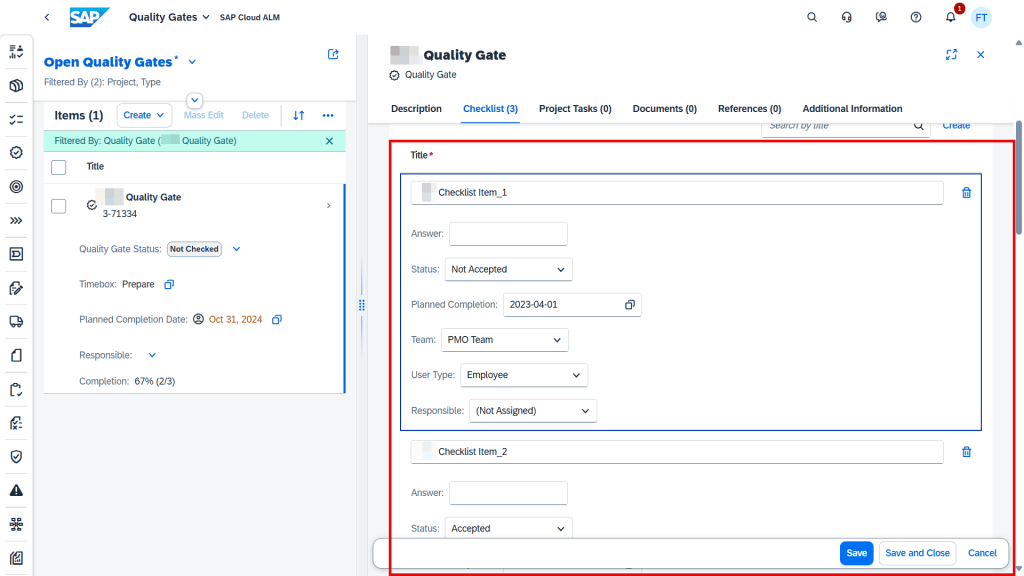
Task: Open Responsible dropdown showing (Not Assigned)
Action: [x=533, y=411]
